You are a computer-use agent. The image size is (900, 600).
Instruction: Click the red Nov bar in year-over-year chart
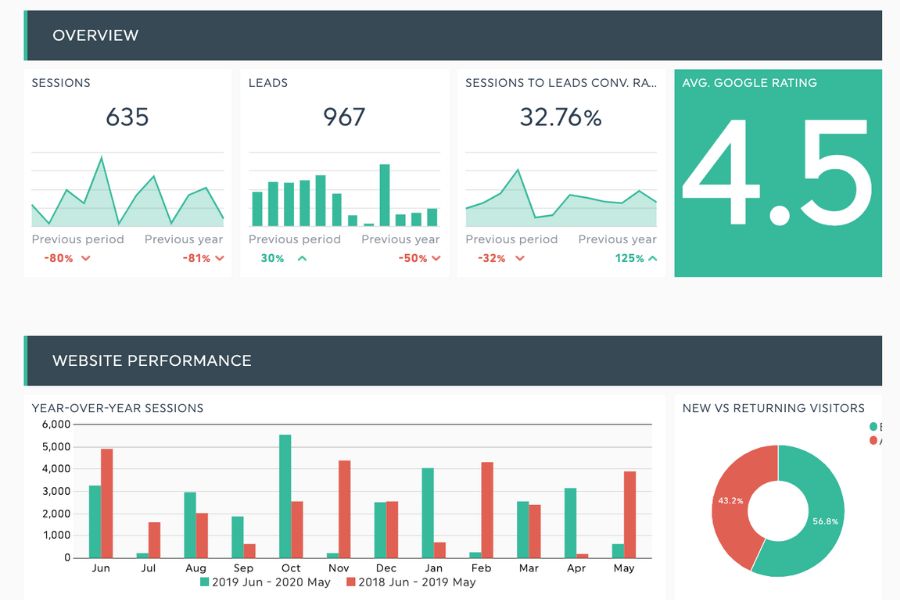(344, 509)
